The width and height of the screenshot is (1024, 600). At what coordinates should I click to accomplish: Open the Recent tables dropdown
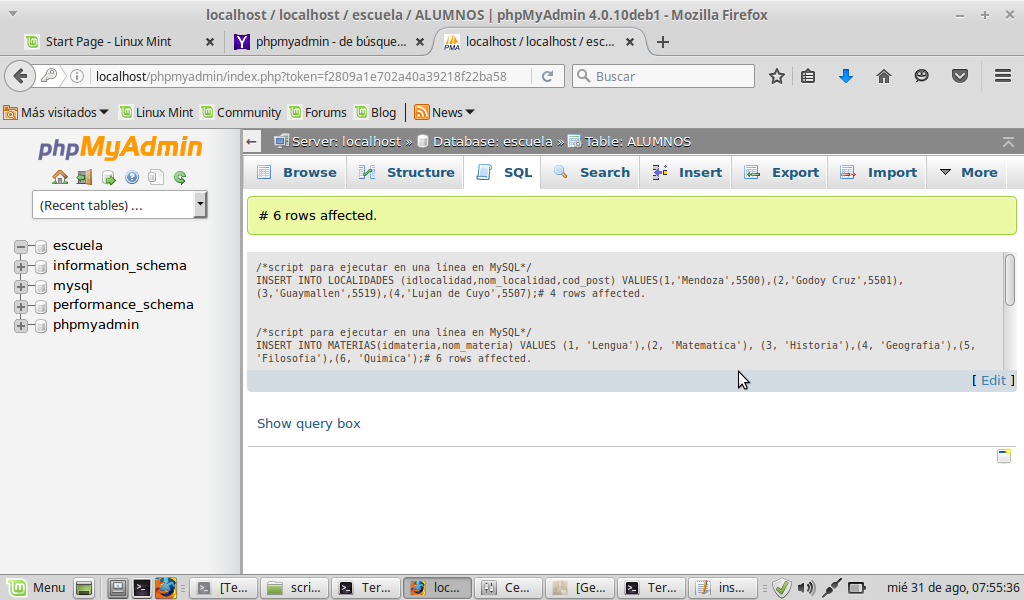pyautogui.click(x=119, y=205)
